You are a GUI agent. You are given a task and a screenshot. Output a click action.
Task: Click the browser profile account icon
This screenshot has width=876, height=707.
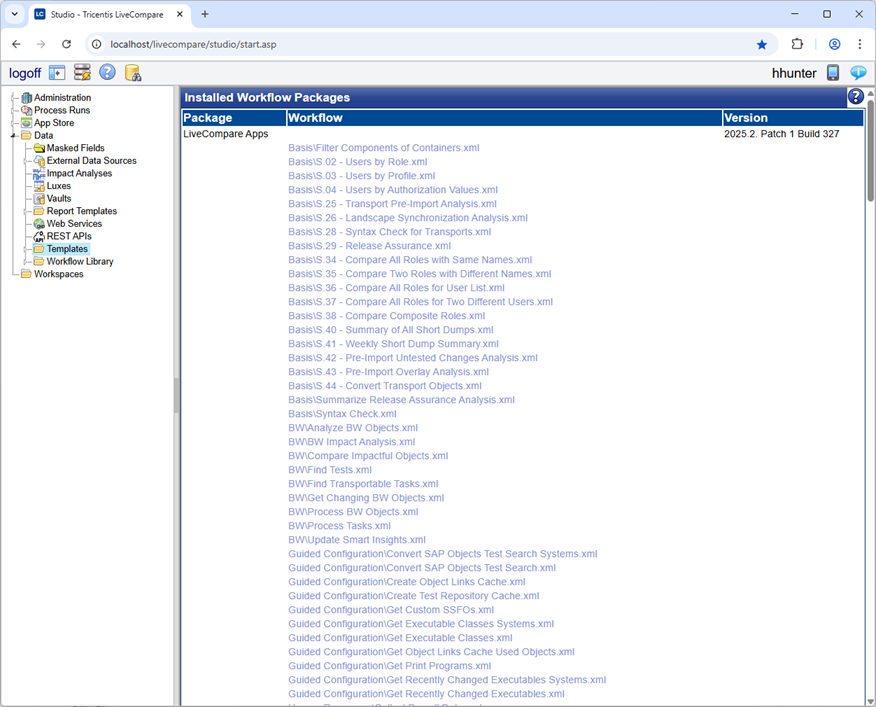pyautogui.click(x=834, y=45)
